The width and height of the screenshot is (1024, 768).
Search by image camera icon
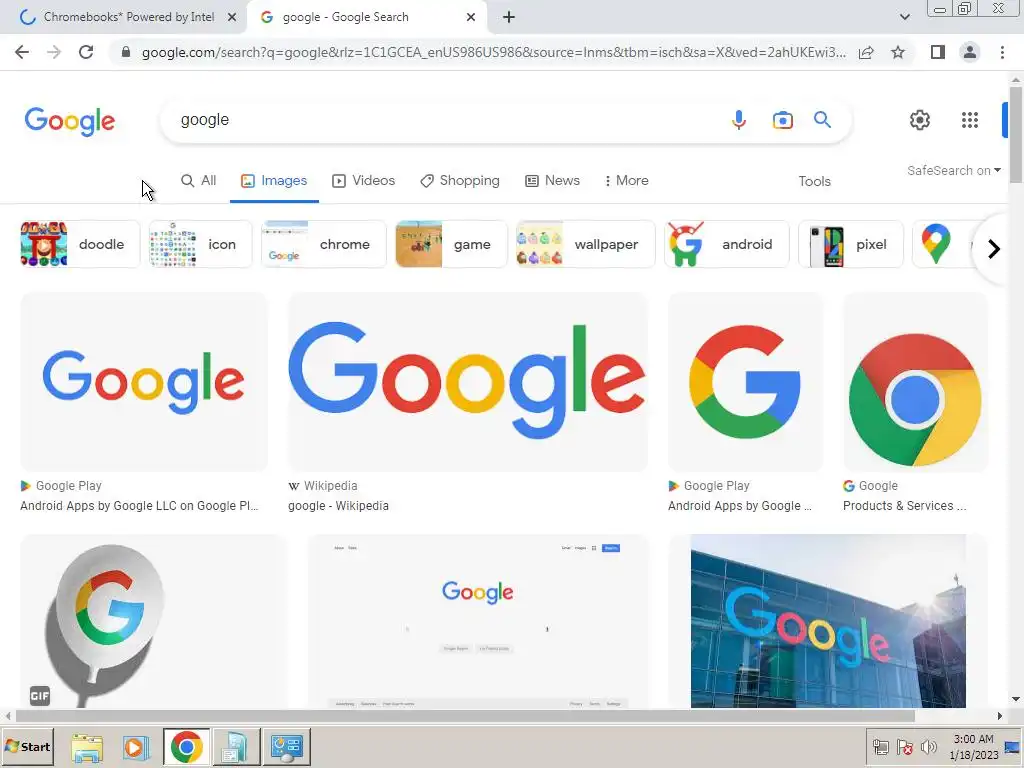[782, 120]
